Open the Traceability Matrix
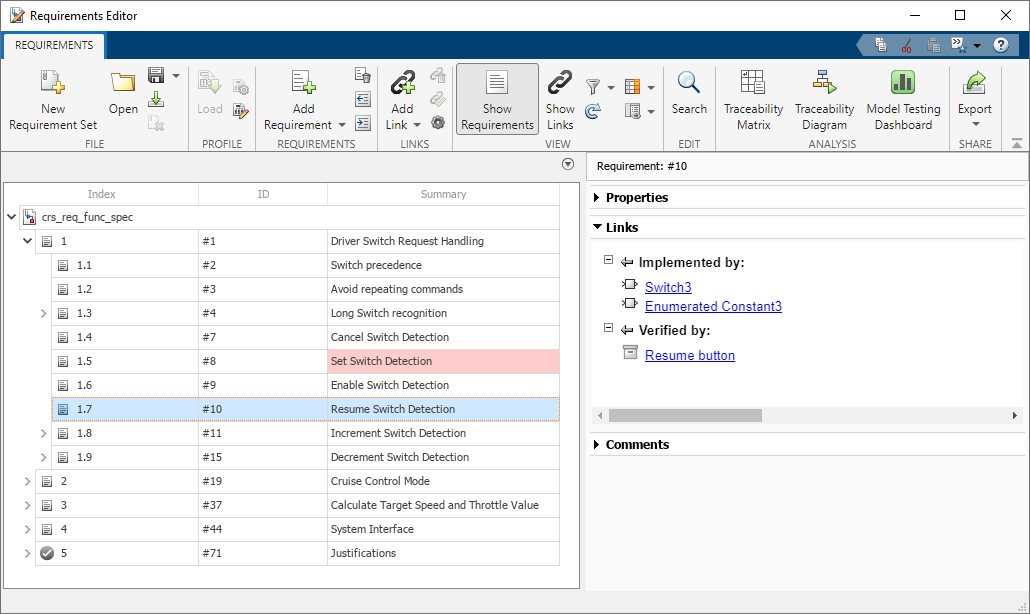Image resolution: width=1030 pixels, height=614 pixels. tap(753, 98)
